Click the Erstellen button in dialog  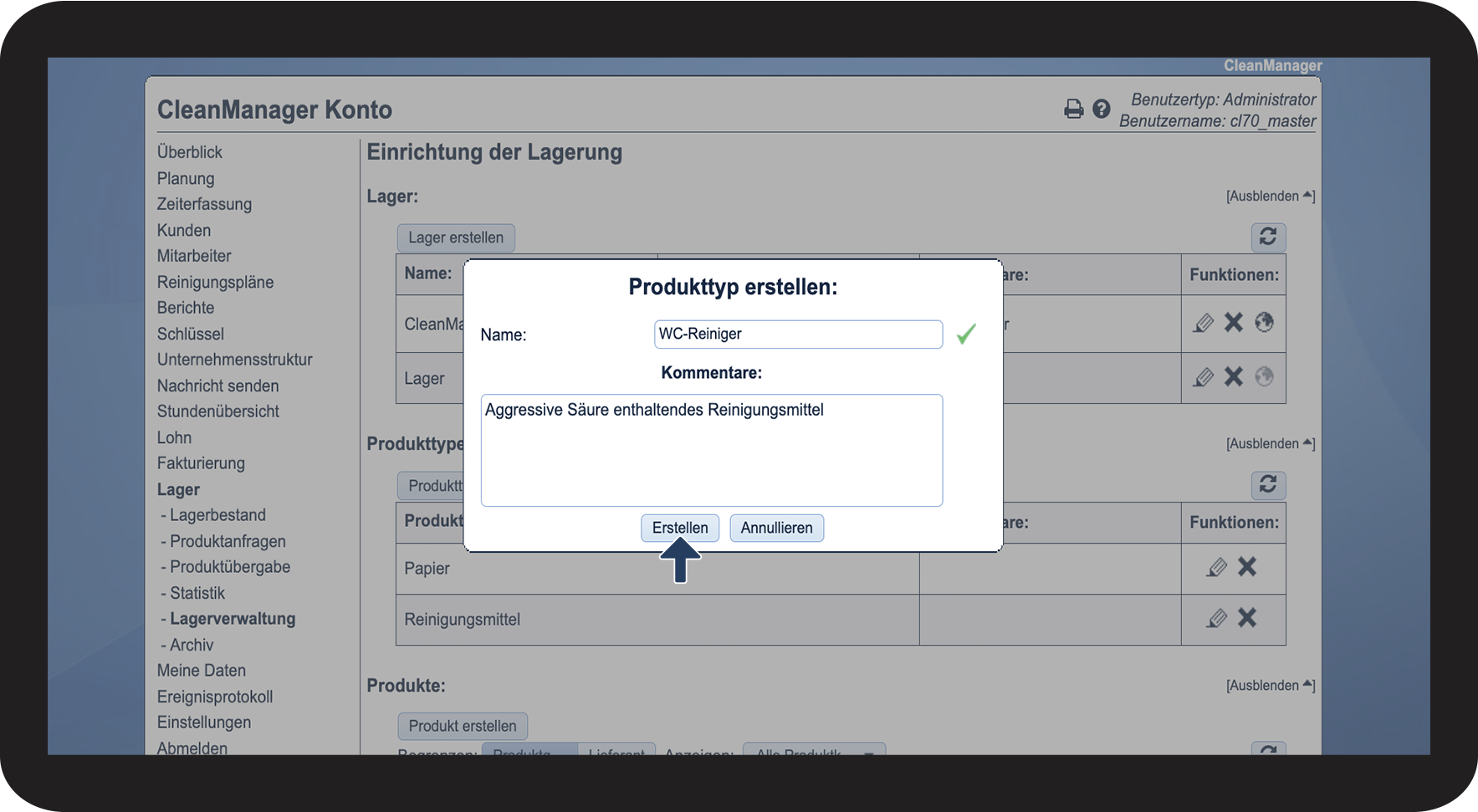[680, 528]
